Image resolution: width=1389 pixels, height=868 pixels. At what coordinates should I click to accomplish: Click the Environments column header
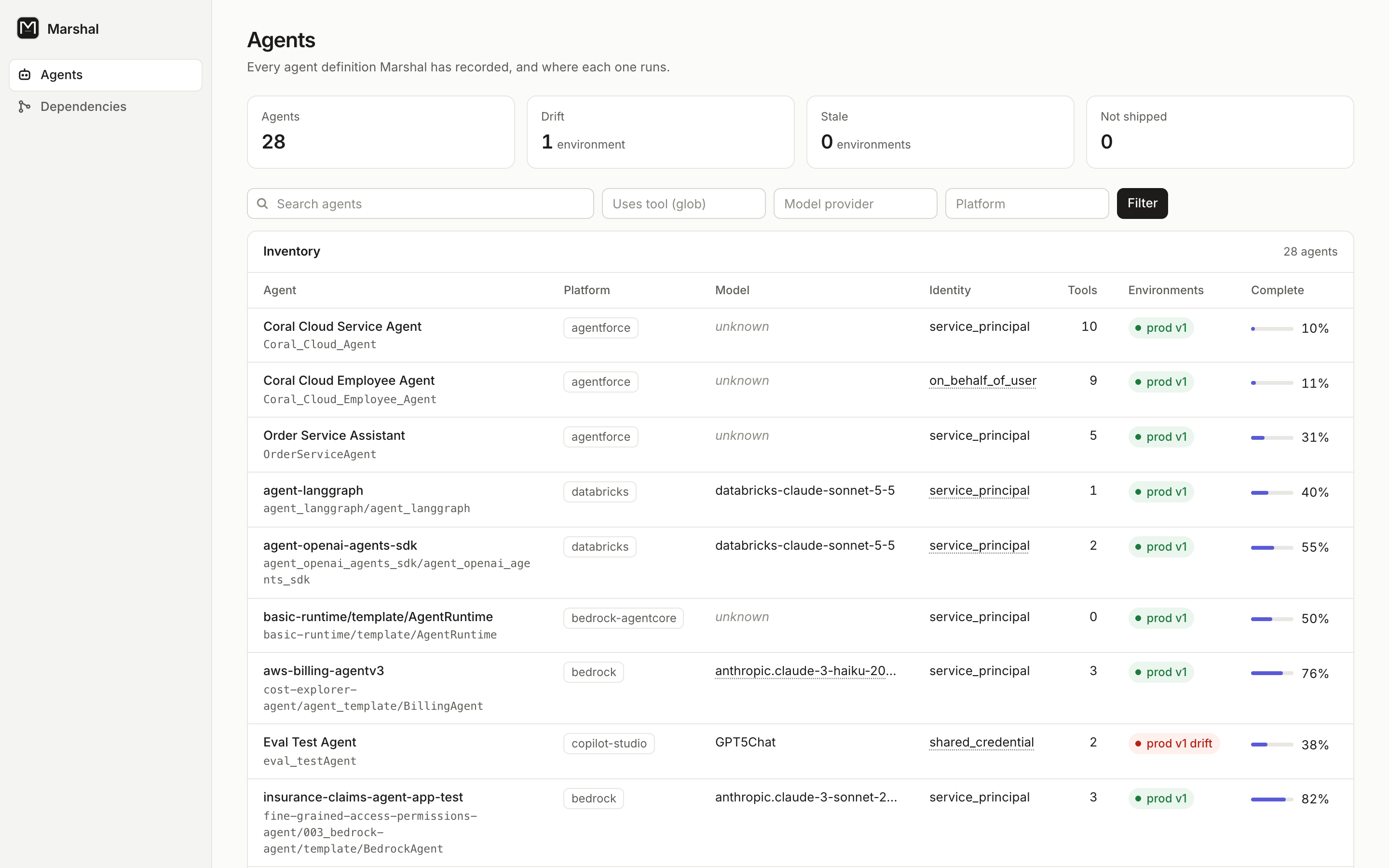pos(1166,290)
